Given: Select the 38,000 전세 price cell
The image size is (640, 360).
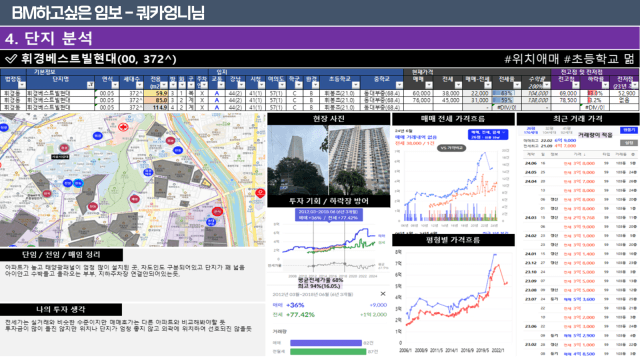Looking at the screenshot, I should (447, 93).
